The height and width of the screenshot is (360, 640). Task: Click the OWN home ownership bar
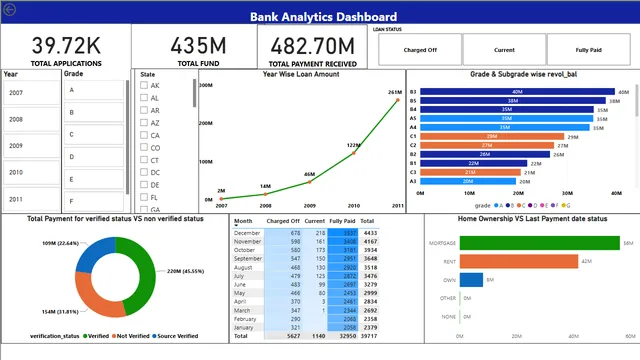pyautogui.click(x=471, y=280)
